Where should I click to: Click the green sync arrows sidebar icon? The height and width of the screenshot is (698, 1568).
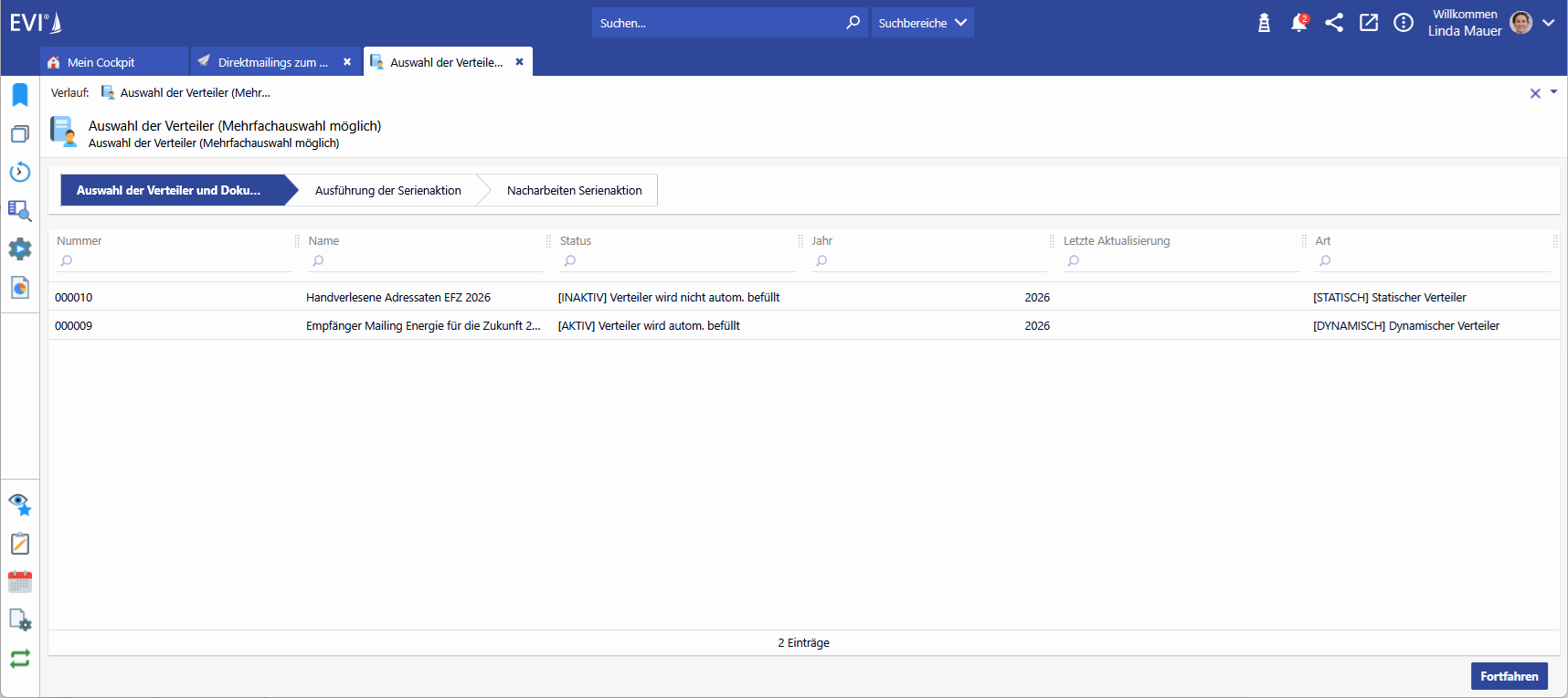click(x=20, y=659)
